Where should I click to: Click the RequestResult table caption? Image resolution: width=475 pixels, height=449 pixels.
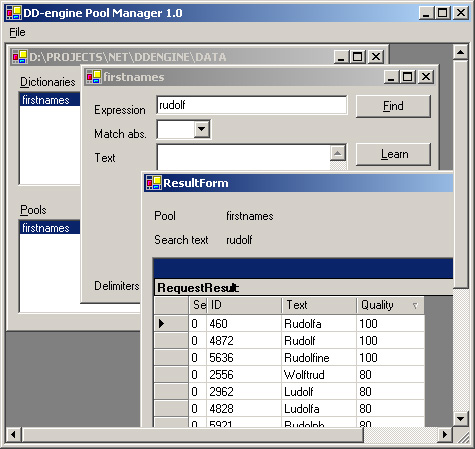(x=303, y=288)
